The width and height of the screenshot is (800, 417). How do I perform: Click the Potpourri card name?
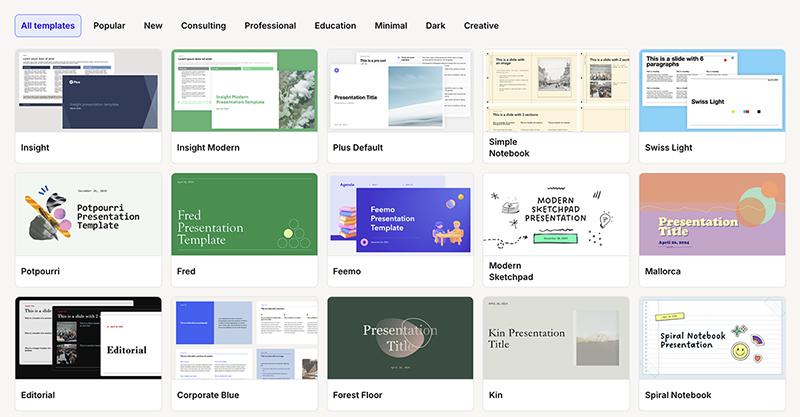(x=40, y=272)
